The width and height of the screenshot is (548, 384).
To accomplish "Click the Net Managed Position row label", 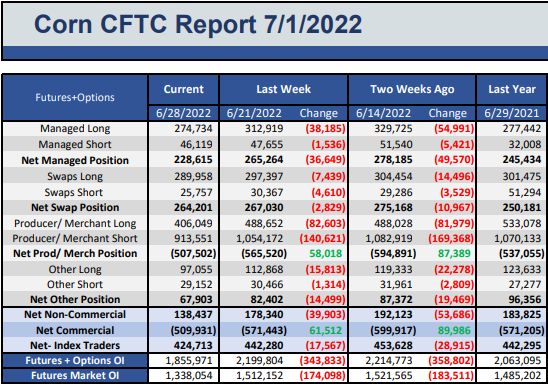I will pyautogui.click(x=75, y=160).
